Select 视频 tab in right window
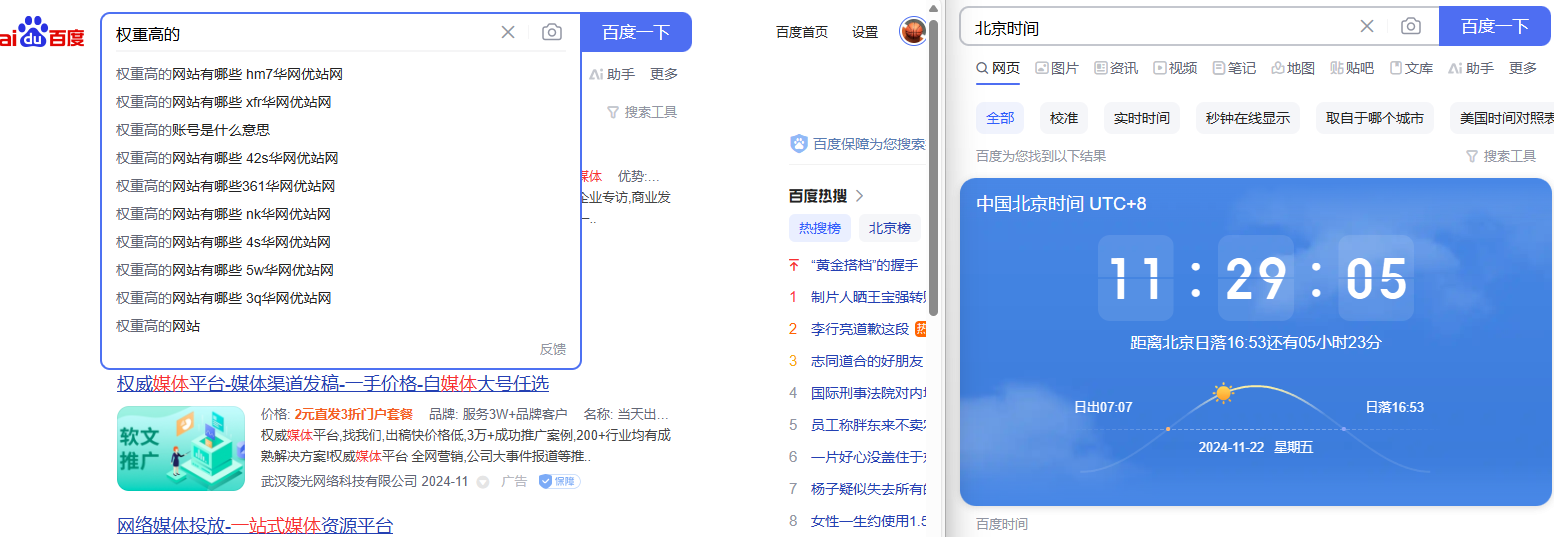 (1175, 68)
